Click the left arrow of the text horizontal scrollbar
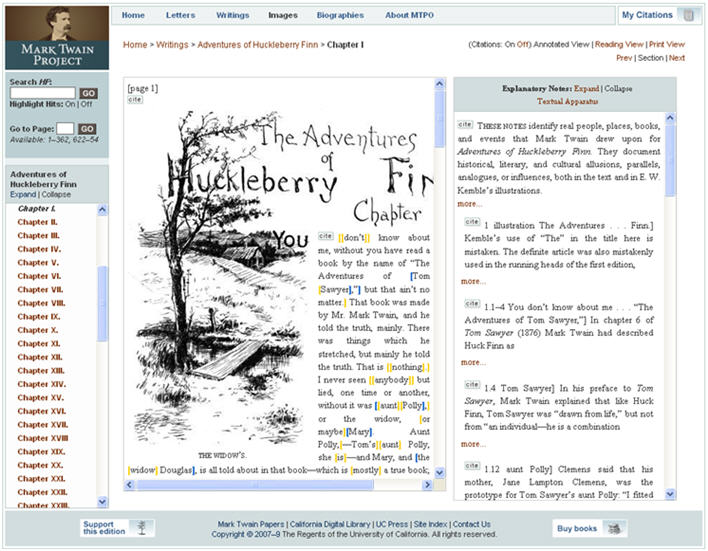 pyautogui.click(x=130, y=485)
